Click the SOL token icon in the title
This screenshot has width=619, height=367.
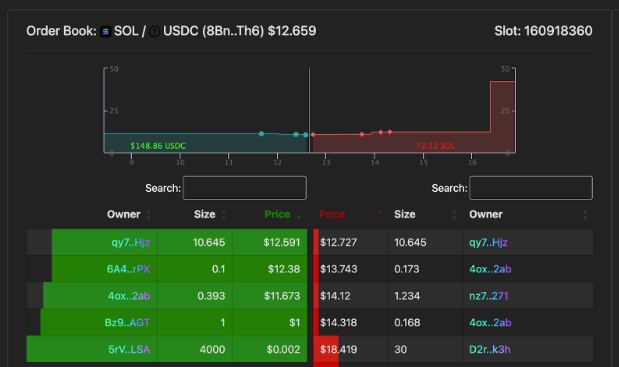click(x=105, y=31)
